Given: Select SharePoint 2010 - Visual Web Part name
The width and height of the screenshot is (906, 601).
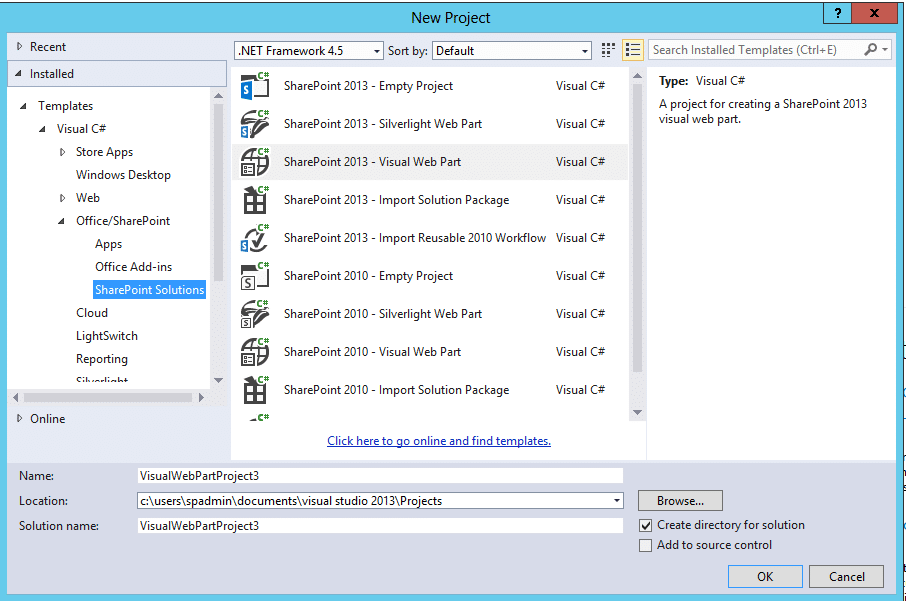Looking at the screenshot, I should pyautogui.click(x=372, y=353).
